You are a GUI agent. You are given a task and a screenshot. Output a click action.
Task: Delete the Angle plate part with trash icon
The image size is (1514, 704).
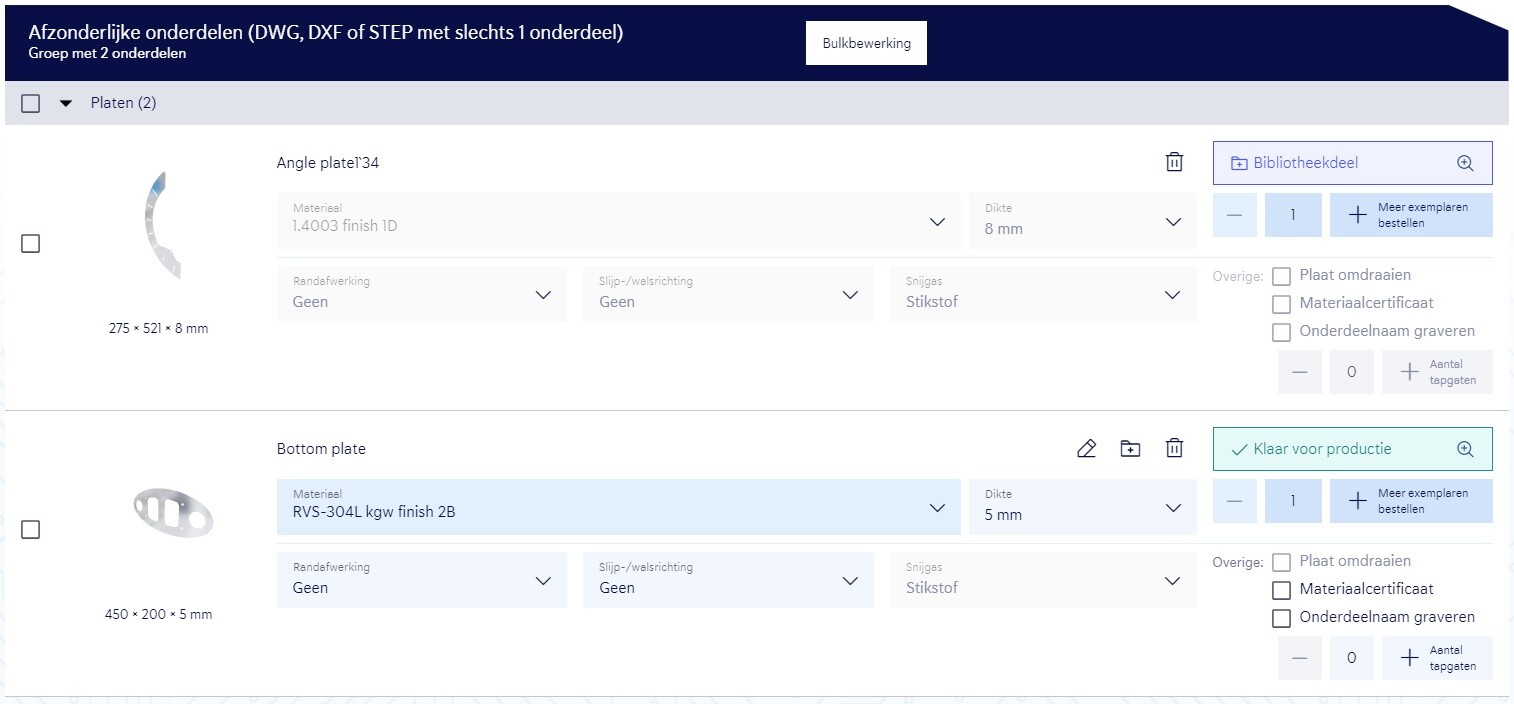1174,162
